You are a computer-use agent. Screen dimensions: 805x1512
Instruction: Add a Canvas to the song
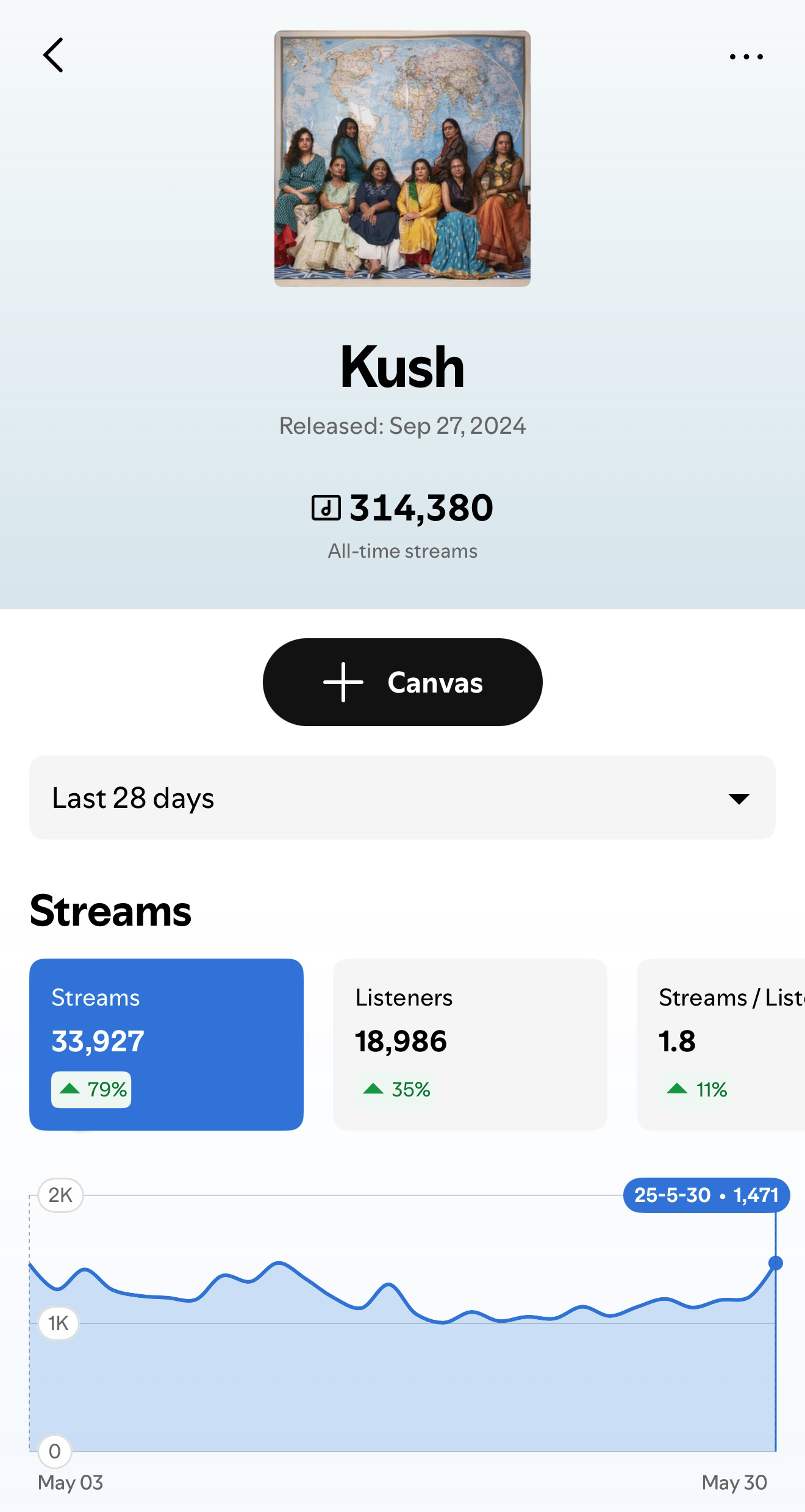[x=402, y=682]
